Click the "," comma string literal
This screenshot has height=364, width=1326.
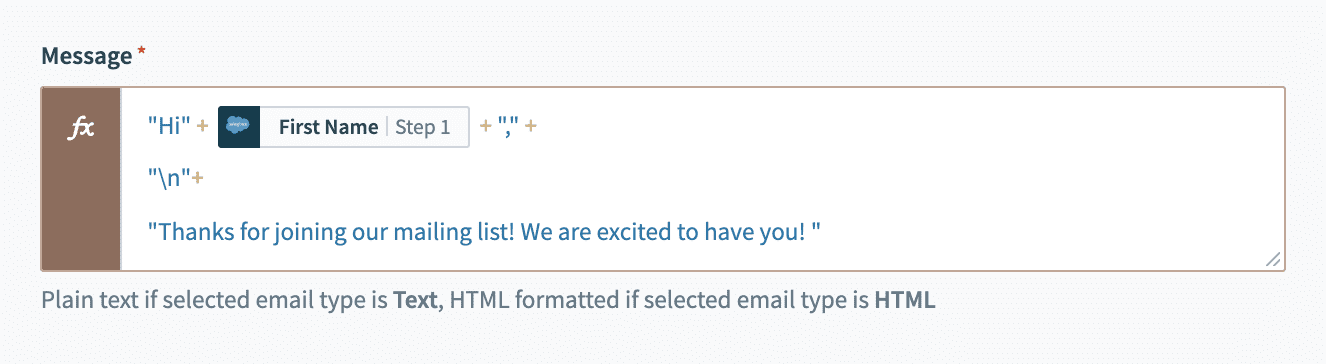508,127
